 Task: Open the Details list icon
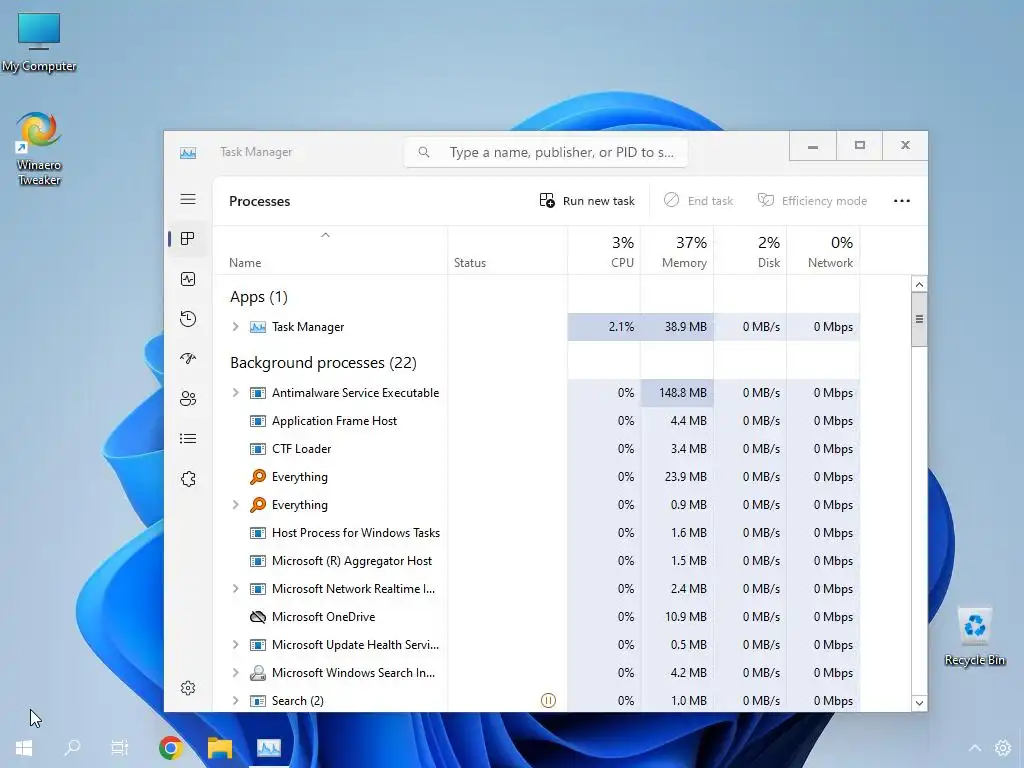coord(188,439)
